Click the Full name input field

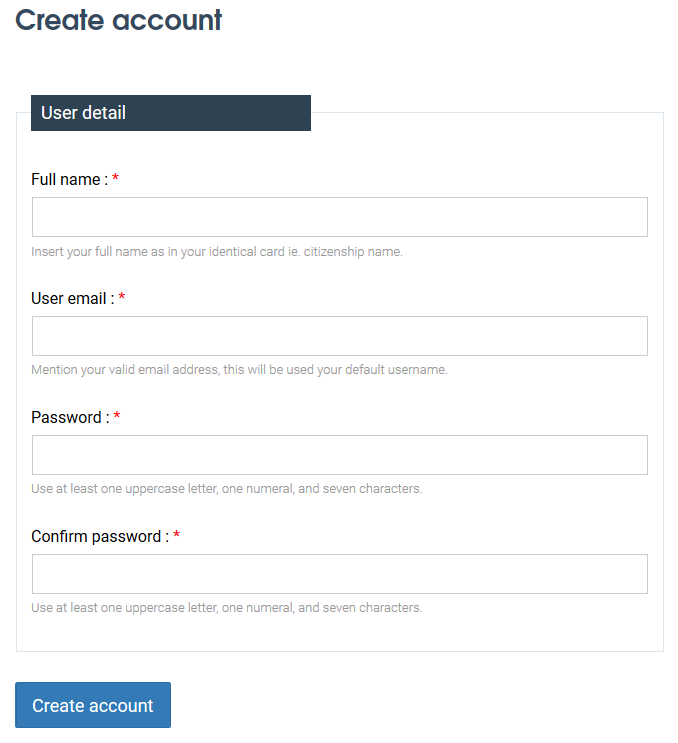[x=340, y=217]
